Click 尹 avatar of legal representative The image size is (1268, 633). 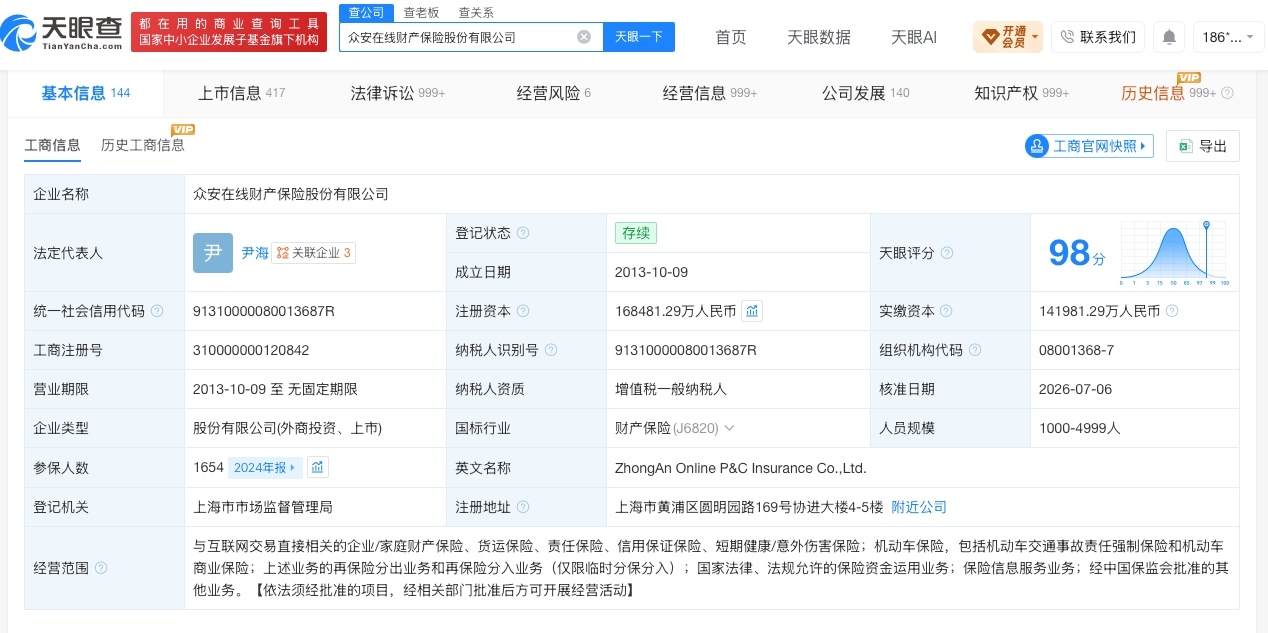213,253
